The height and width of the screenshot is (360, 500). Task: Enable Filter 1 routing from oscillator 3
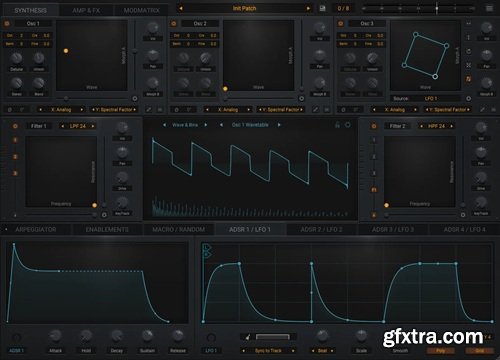15,173
